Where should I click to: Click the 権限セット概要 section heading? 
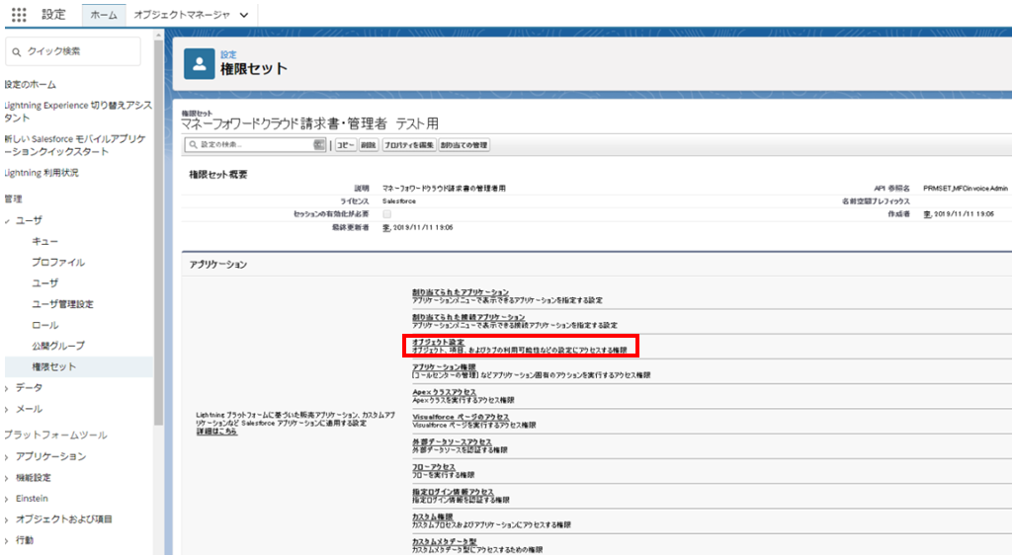[x=218, y=175]
